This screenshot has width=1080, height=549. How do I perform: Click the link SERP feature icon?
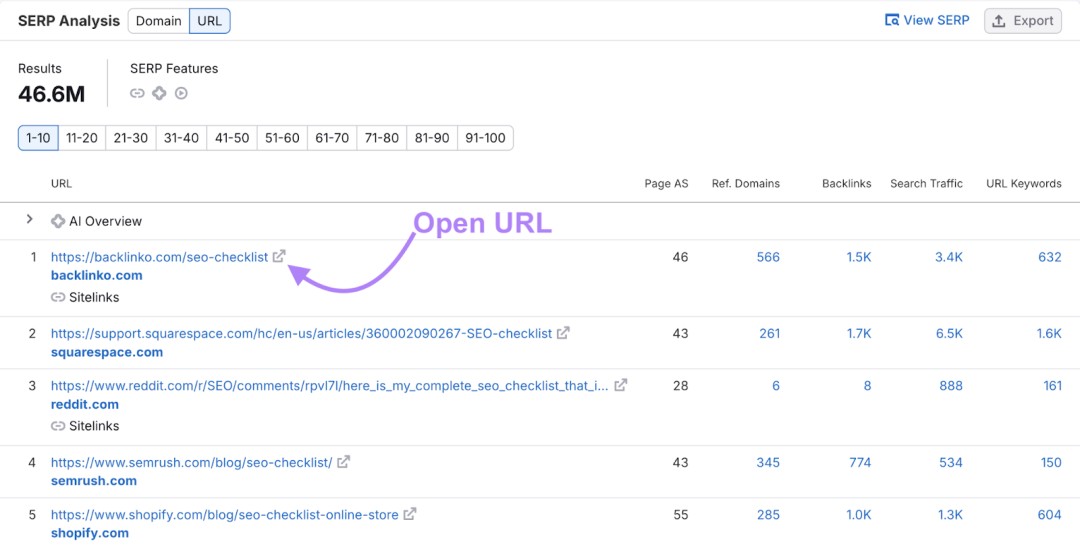[x=138, y=93]
